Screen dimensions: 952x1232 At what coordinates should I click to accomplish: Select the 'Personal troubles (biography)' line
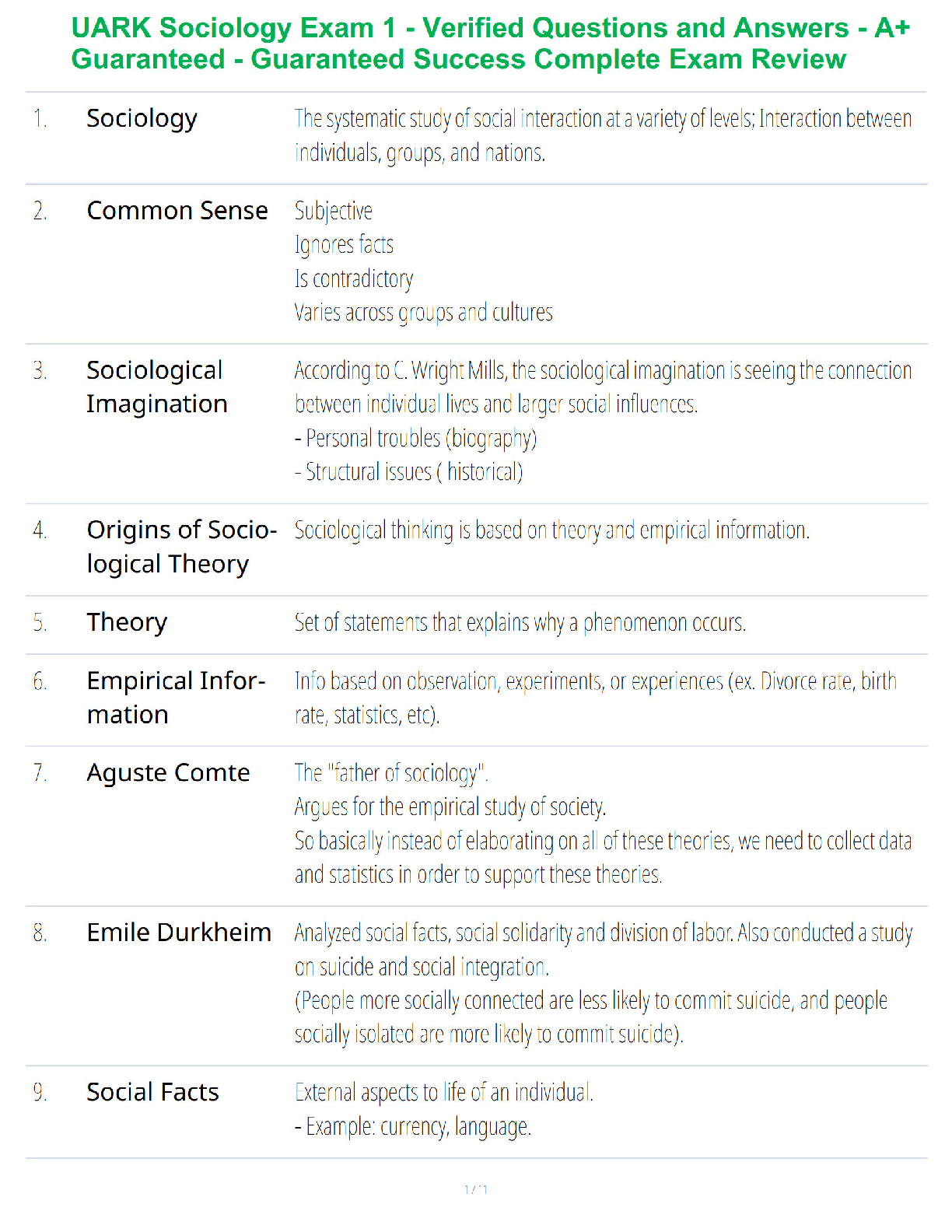click(415, 439)
